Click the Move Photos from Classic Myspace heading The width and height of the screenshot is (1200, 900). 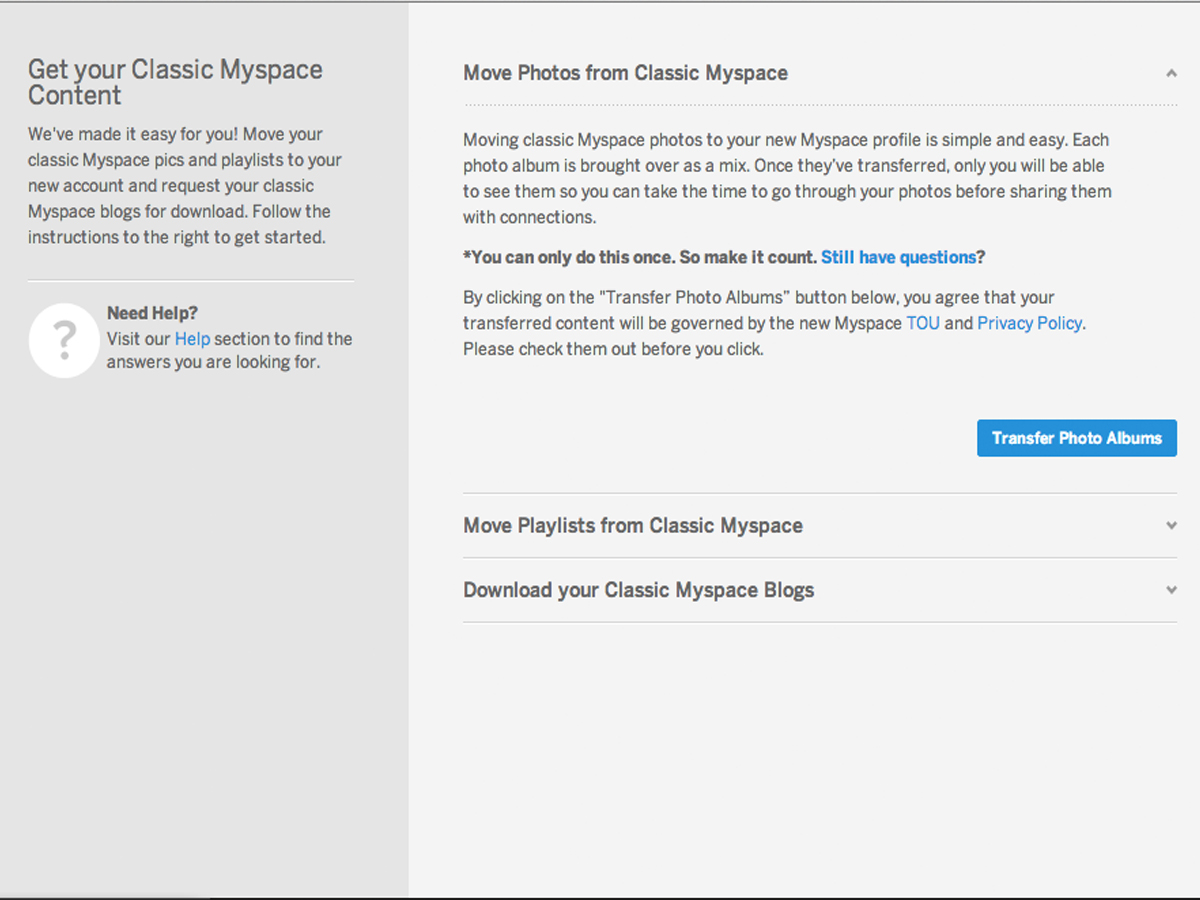pos(625,73)
